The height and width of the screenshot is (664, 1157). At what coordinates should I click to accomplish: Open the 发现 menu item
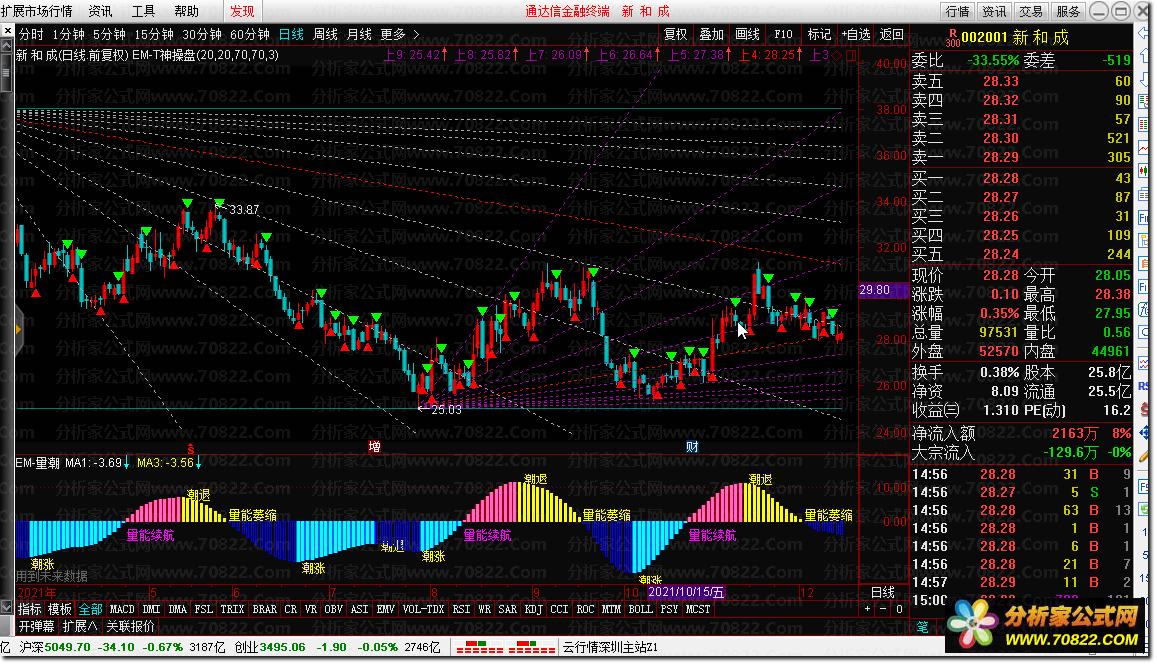242,11
